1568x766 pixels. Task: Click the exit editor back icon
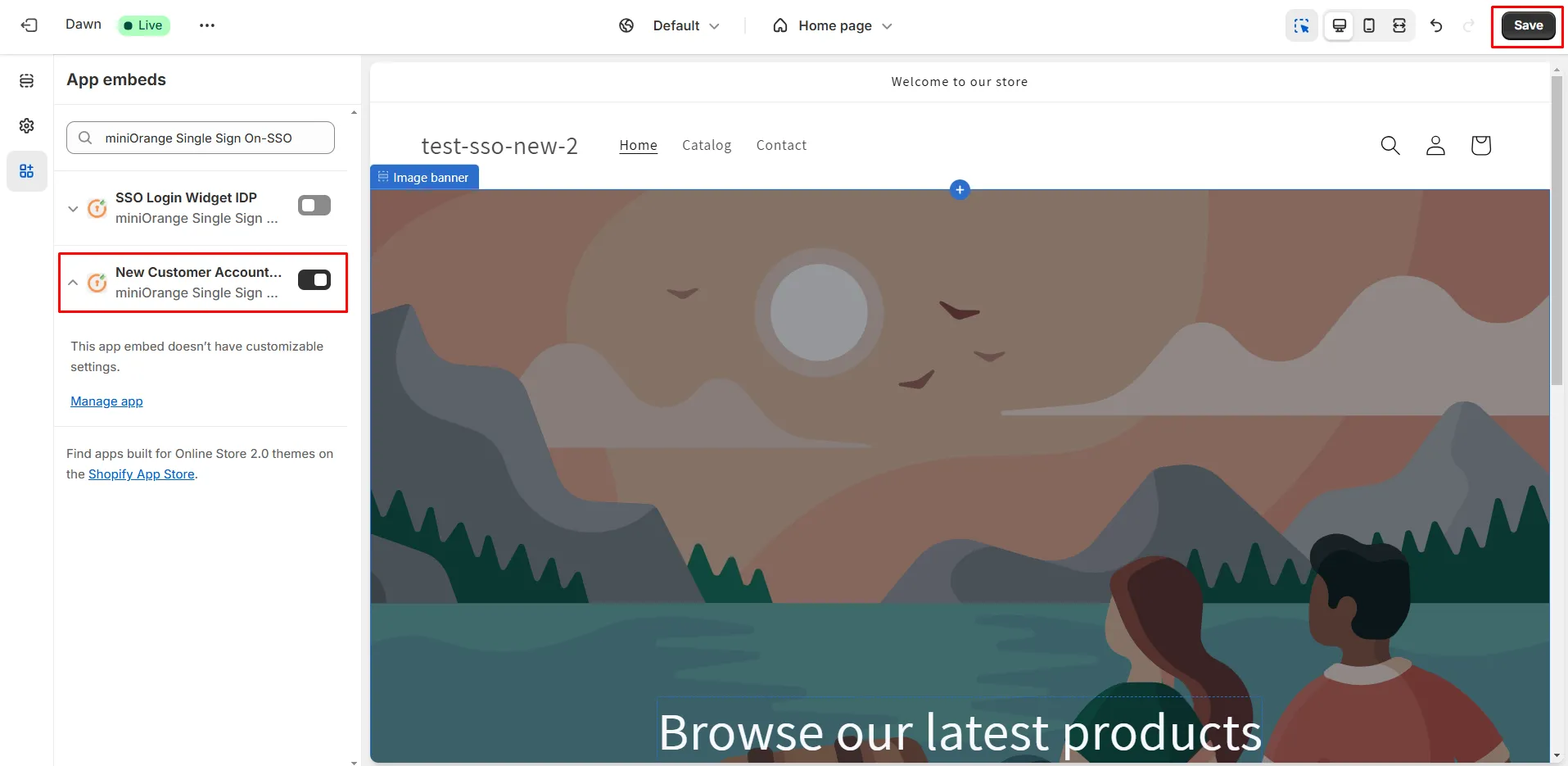[29, 25]
